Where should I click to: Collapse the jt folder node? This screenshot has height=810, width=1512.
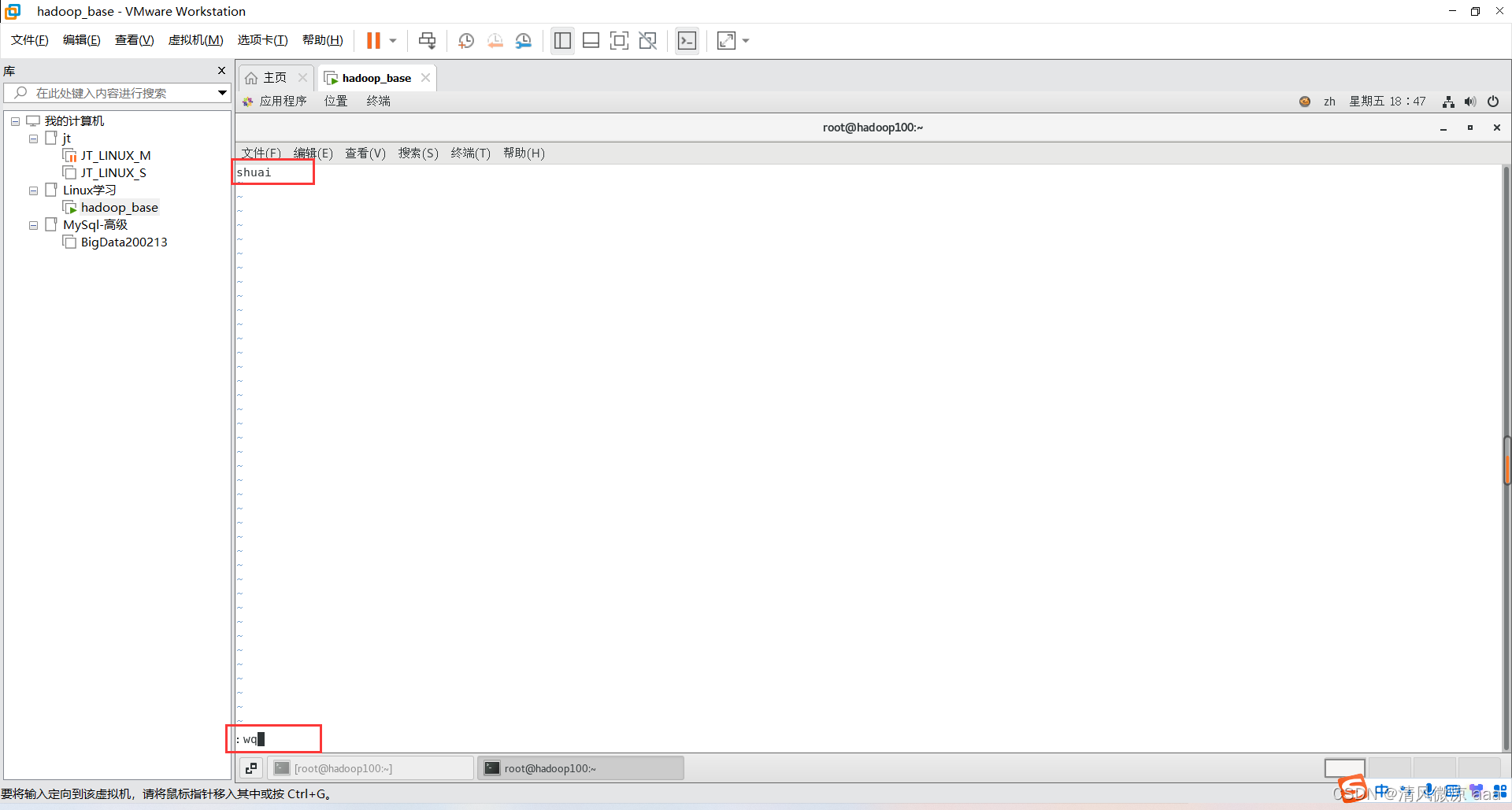click(33, 139)
